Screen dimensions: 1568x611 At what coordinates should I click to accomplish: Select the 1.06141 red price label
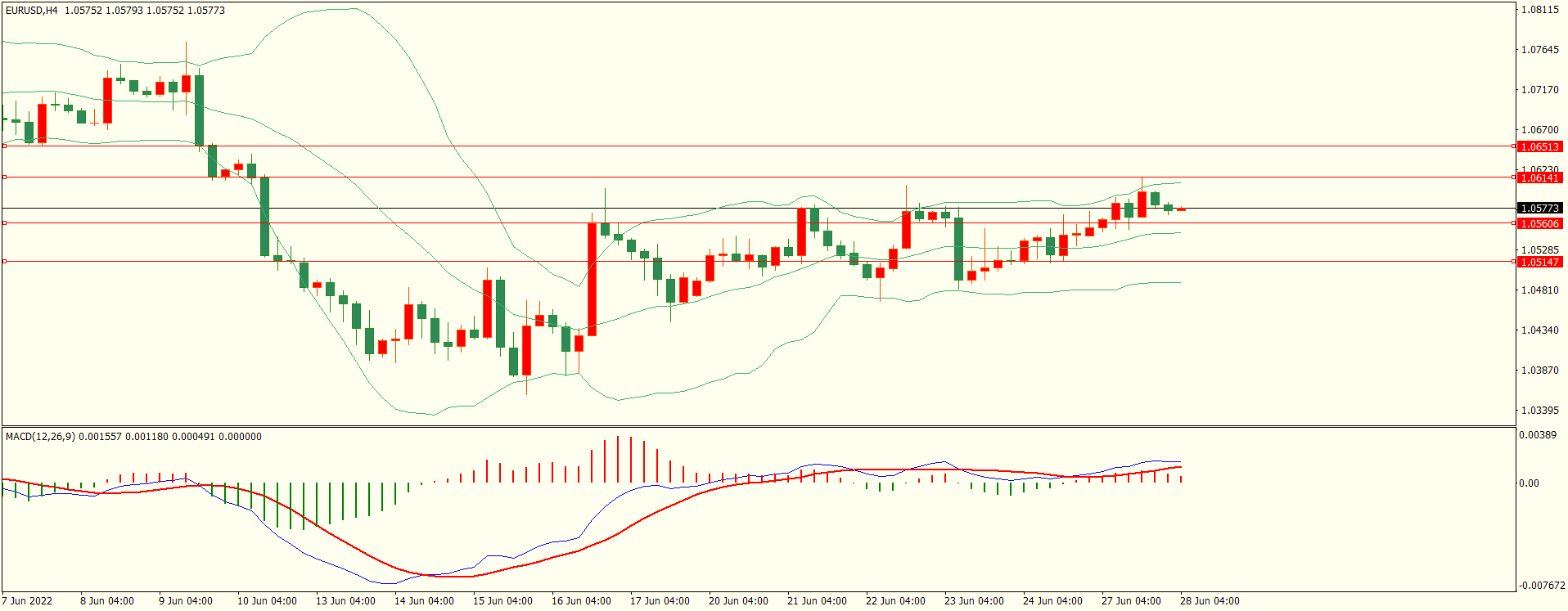[1539, 177]
